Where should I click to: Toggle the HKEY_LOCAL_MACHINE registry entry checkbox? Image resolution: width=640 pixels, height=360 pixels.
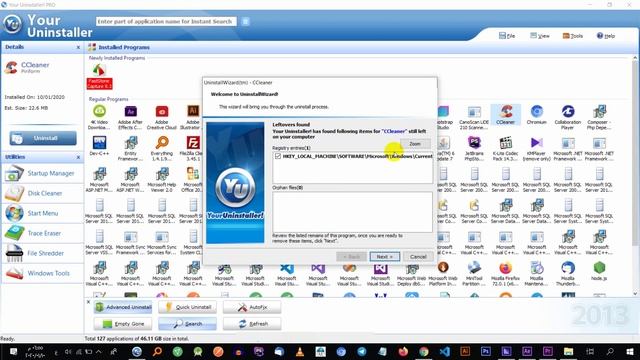pos(278,156)
